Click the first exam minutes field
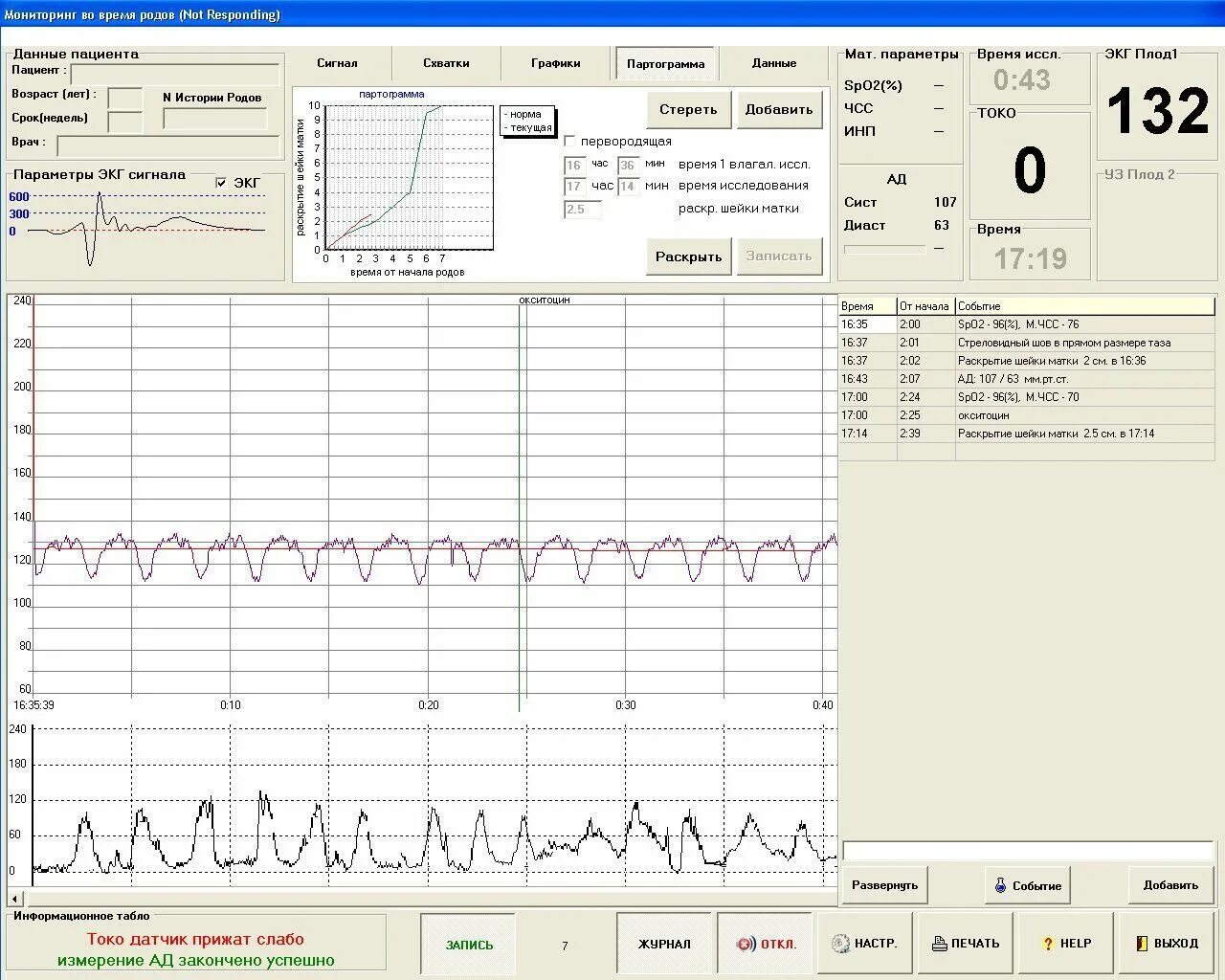1225x980 pixels. point(628,166)
